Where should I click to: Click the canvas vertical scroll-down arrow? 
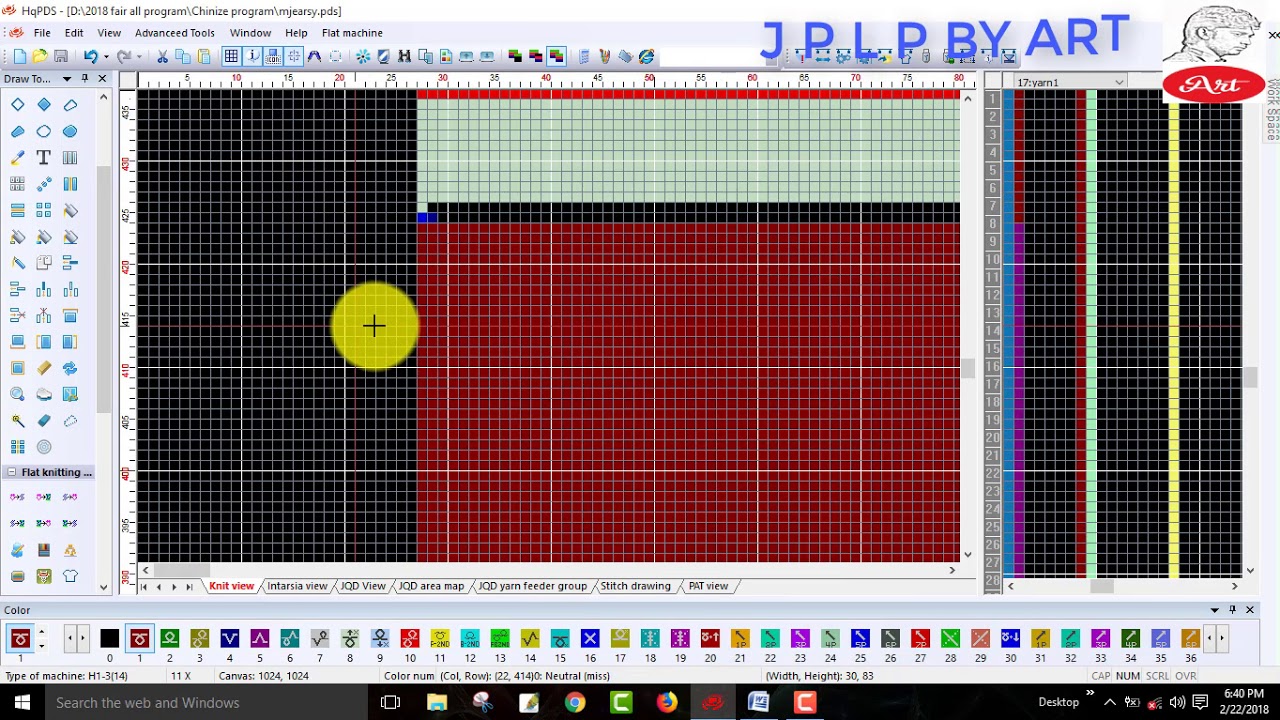[x=967, y=554]
